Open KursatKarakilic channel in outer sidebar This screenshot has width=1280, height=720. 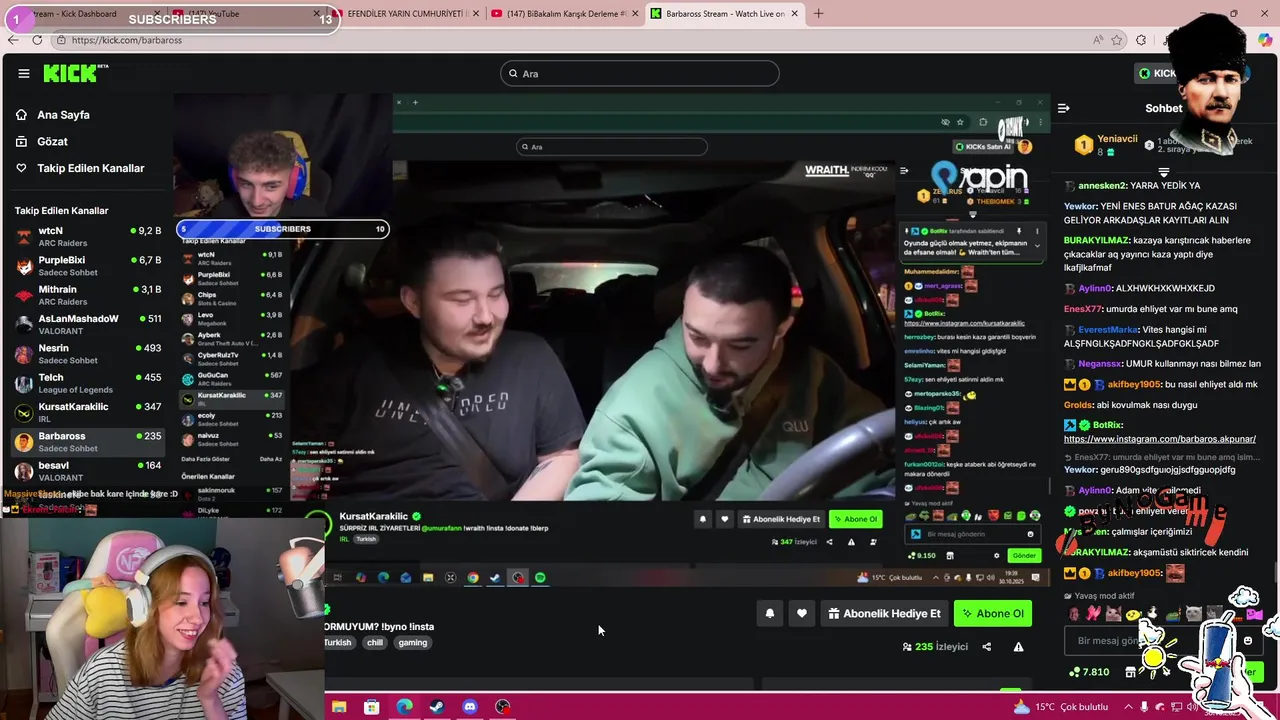[88, 412]
